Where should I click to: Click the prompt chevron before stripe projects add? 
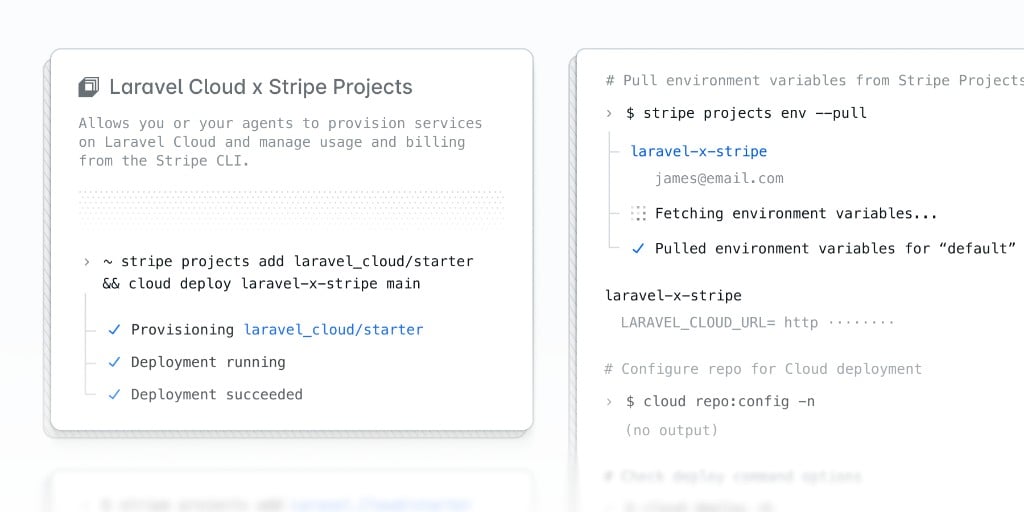pos(86,262)
